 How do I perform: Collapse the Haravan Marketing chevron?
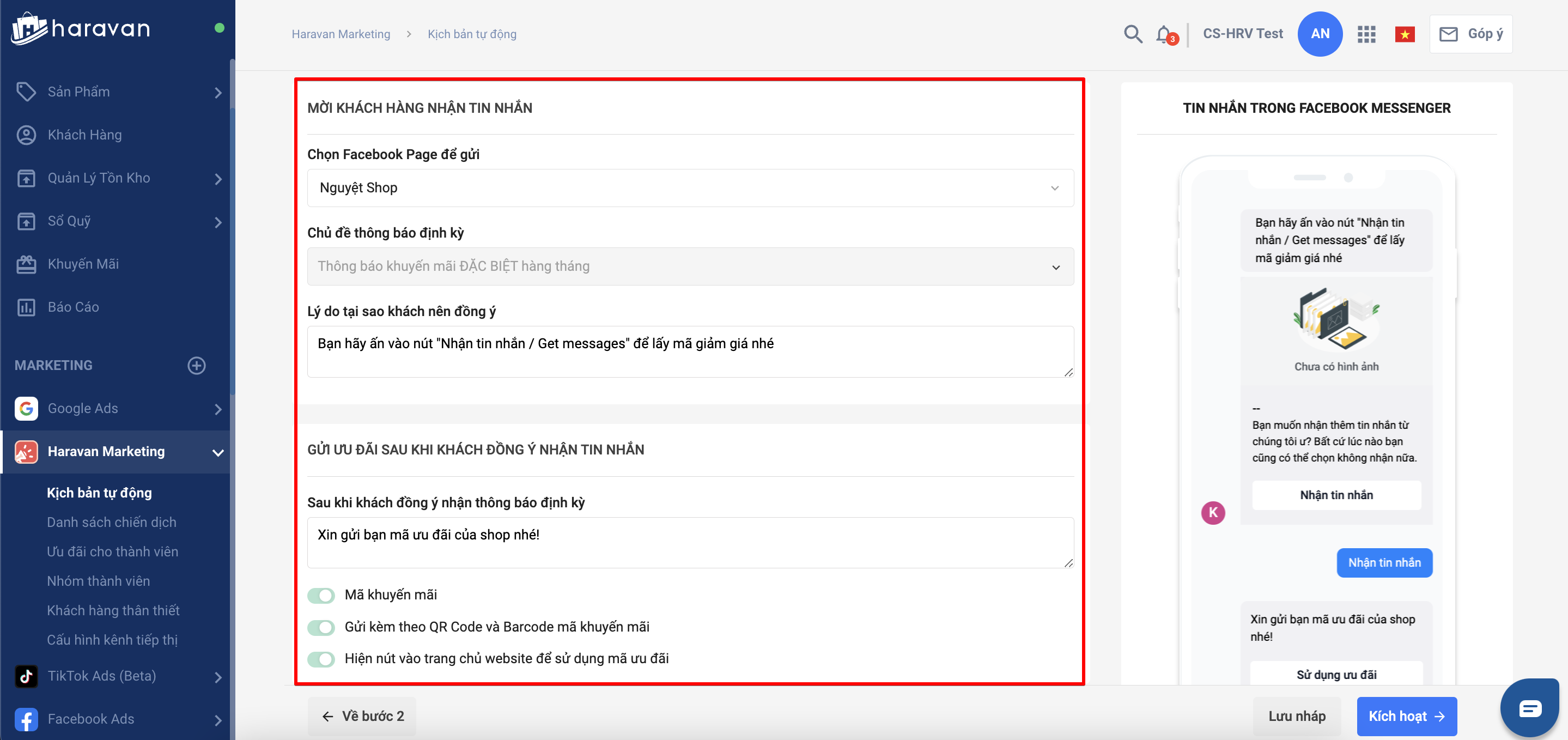click(218, 452)
